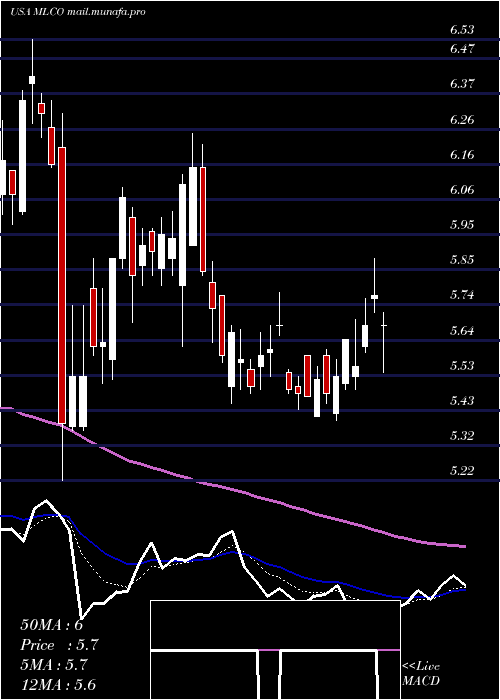Click the '<<Live MACD' label
The width and height of the screenshot is (500, 700).
pos(421,674)
